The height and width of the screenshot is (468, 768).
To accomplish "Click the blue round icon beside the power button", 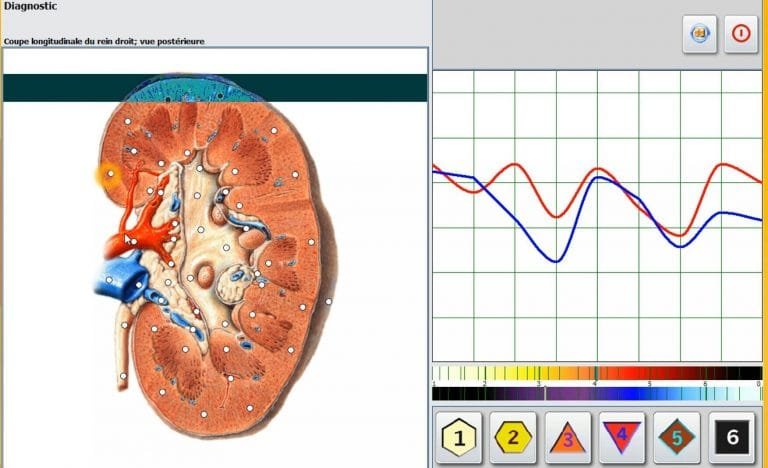I will click(700, 33).
